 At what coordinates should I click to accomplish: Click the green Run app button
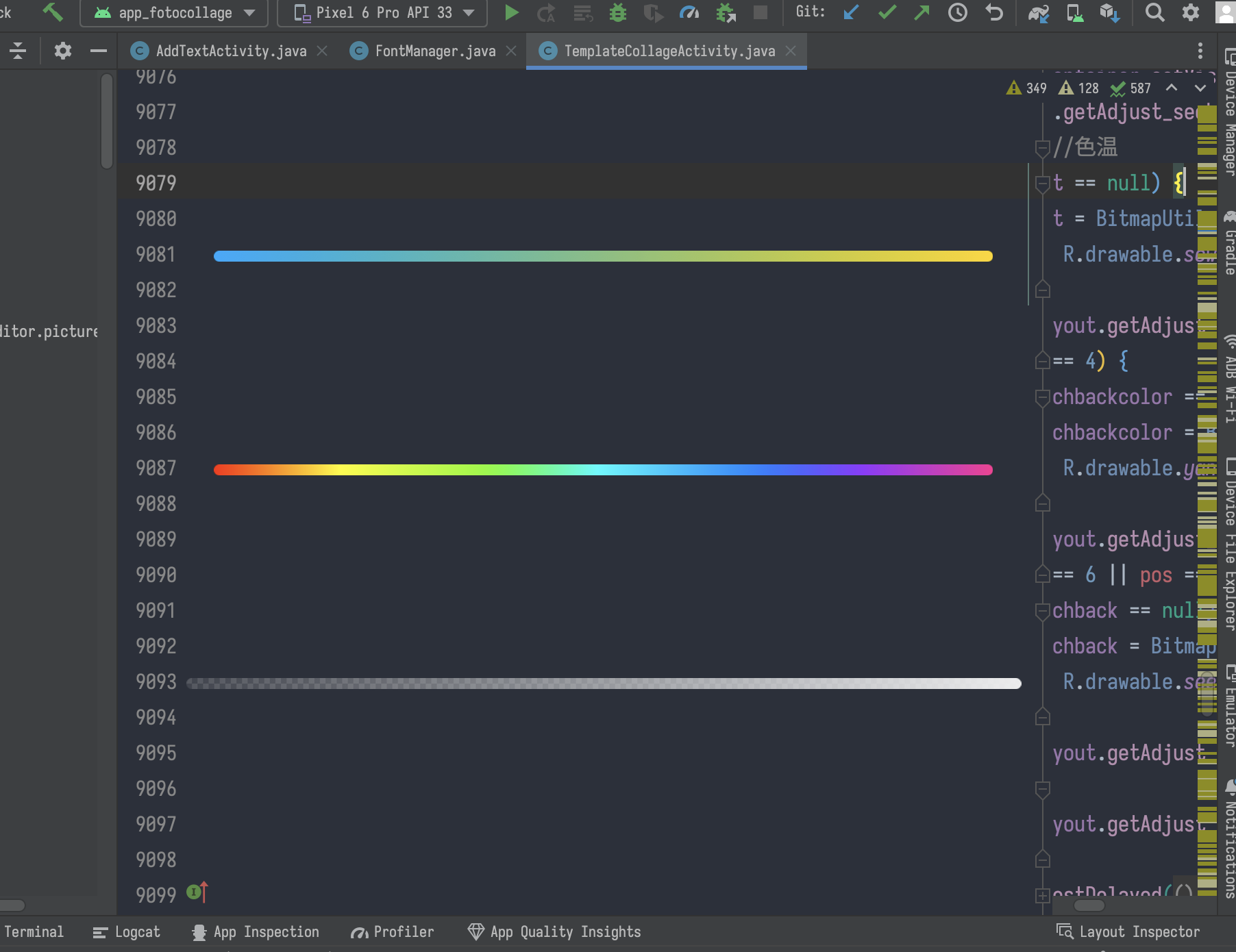coord(511,12)
